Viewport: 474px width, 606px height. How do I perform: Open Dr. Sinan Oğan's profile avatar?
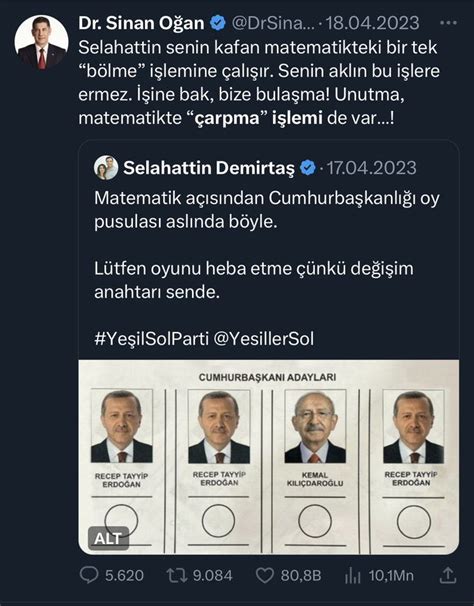coord(41,42)
